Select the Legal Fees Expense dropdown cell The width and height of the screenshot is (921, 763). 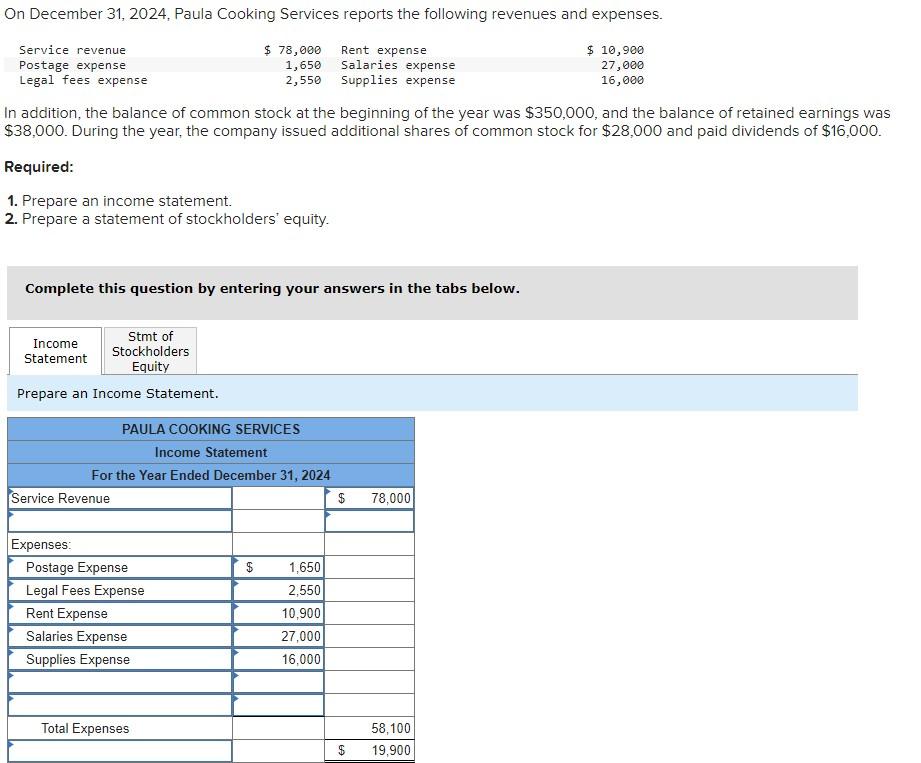120,590
